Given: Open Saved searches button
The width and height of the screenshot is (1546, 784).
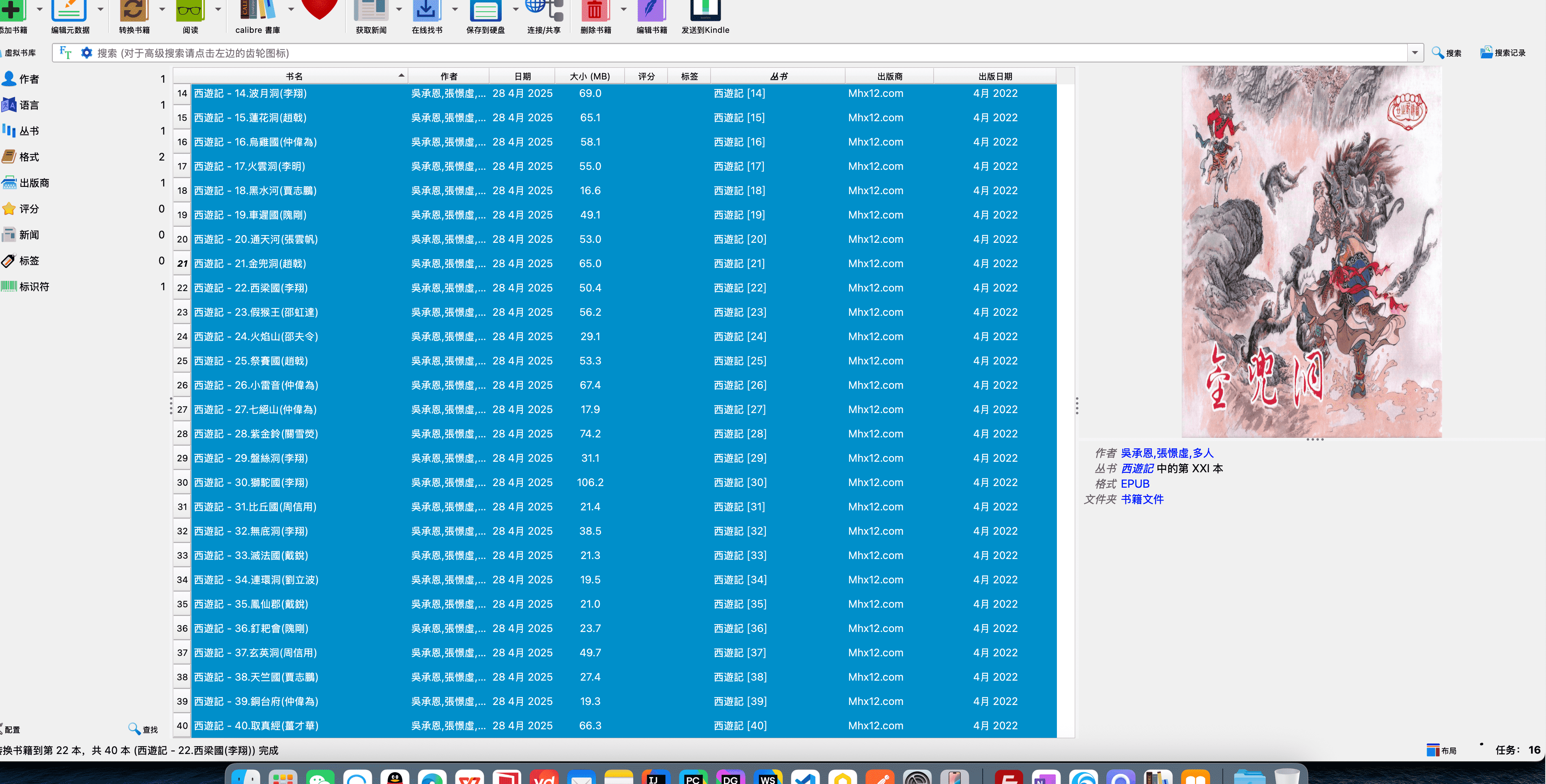Looking at the screenshot, I should (1502, 53).
